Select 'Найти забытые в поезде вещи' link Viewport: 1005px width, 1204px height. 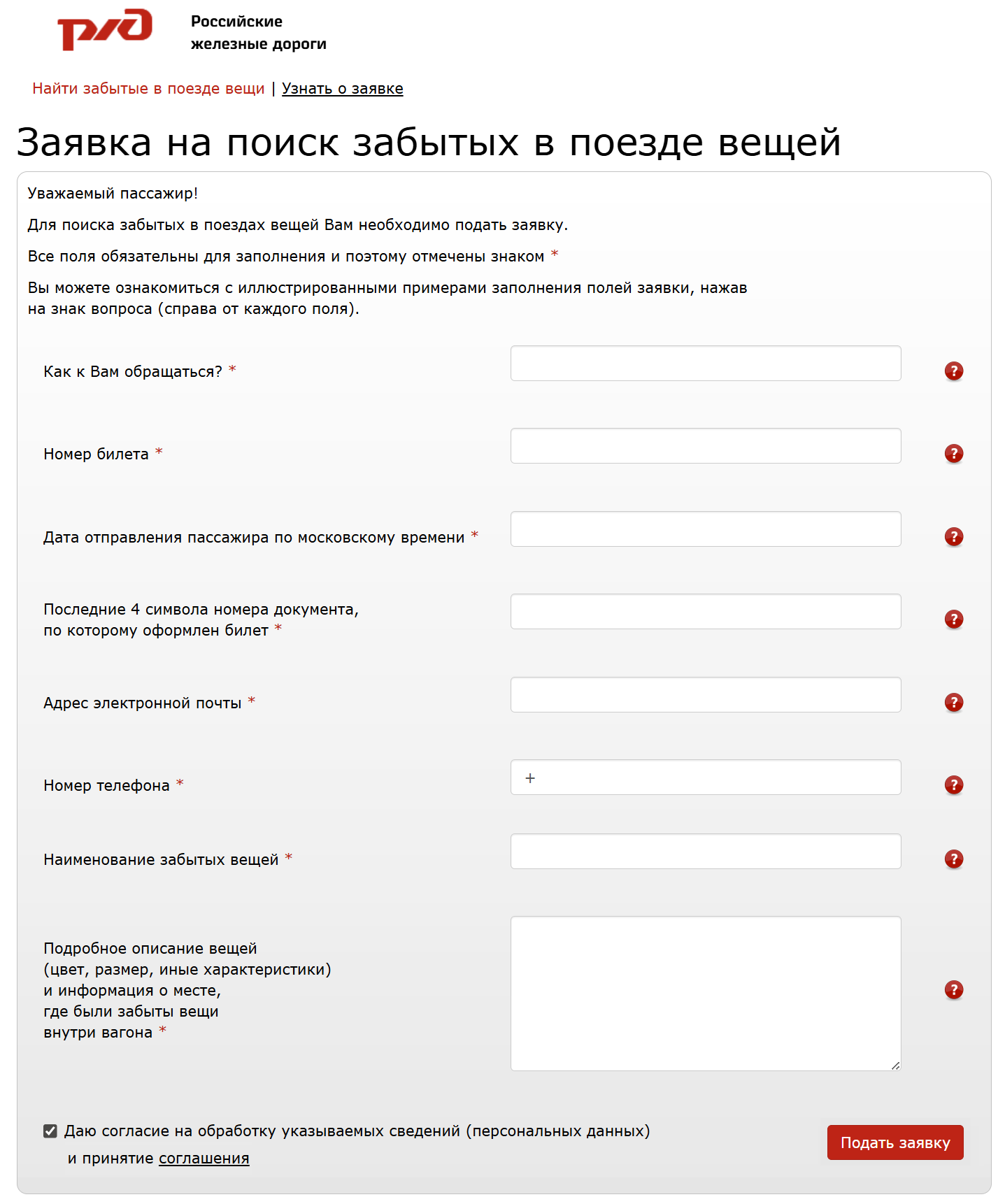click(148, 89)
